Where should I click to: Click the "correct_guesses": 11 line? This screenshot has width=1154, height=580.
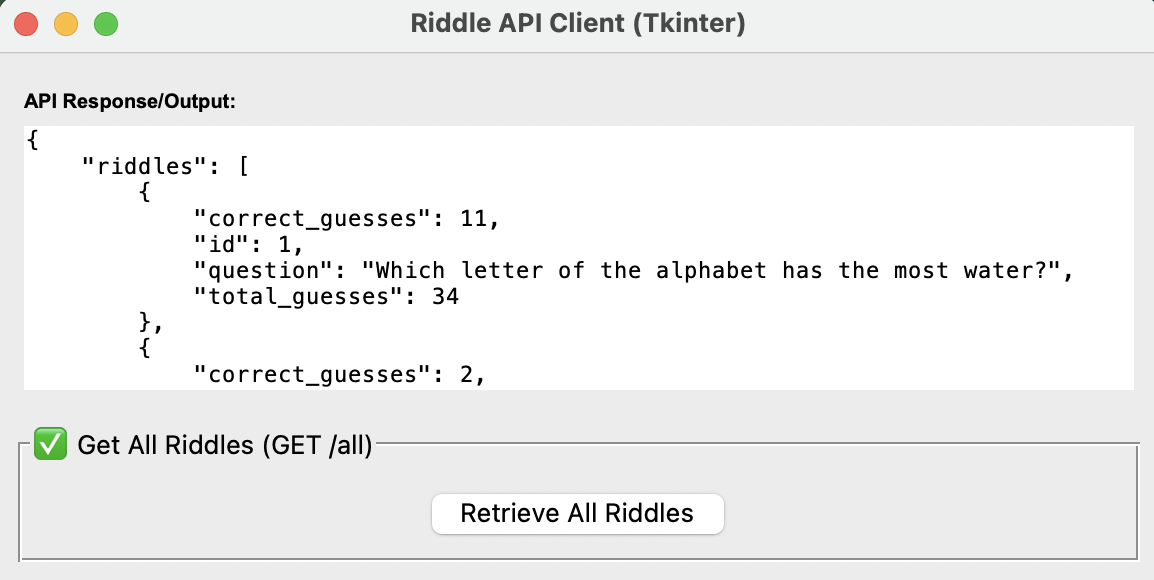click(345, 218)
